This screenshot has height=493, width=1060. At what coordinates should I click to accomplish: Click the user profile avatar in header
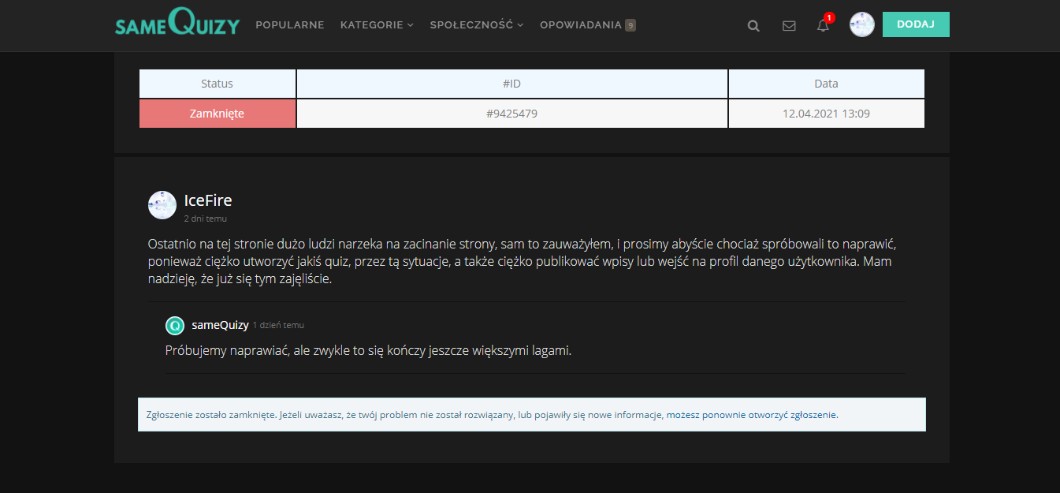(x=862, y=25)
